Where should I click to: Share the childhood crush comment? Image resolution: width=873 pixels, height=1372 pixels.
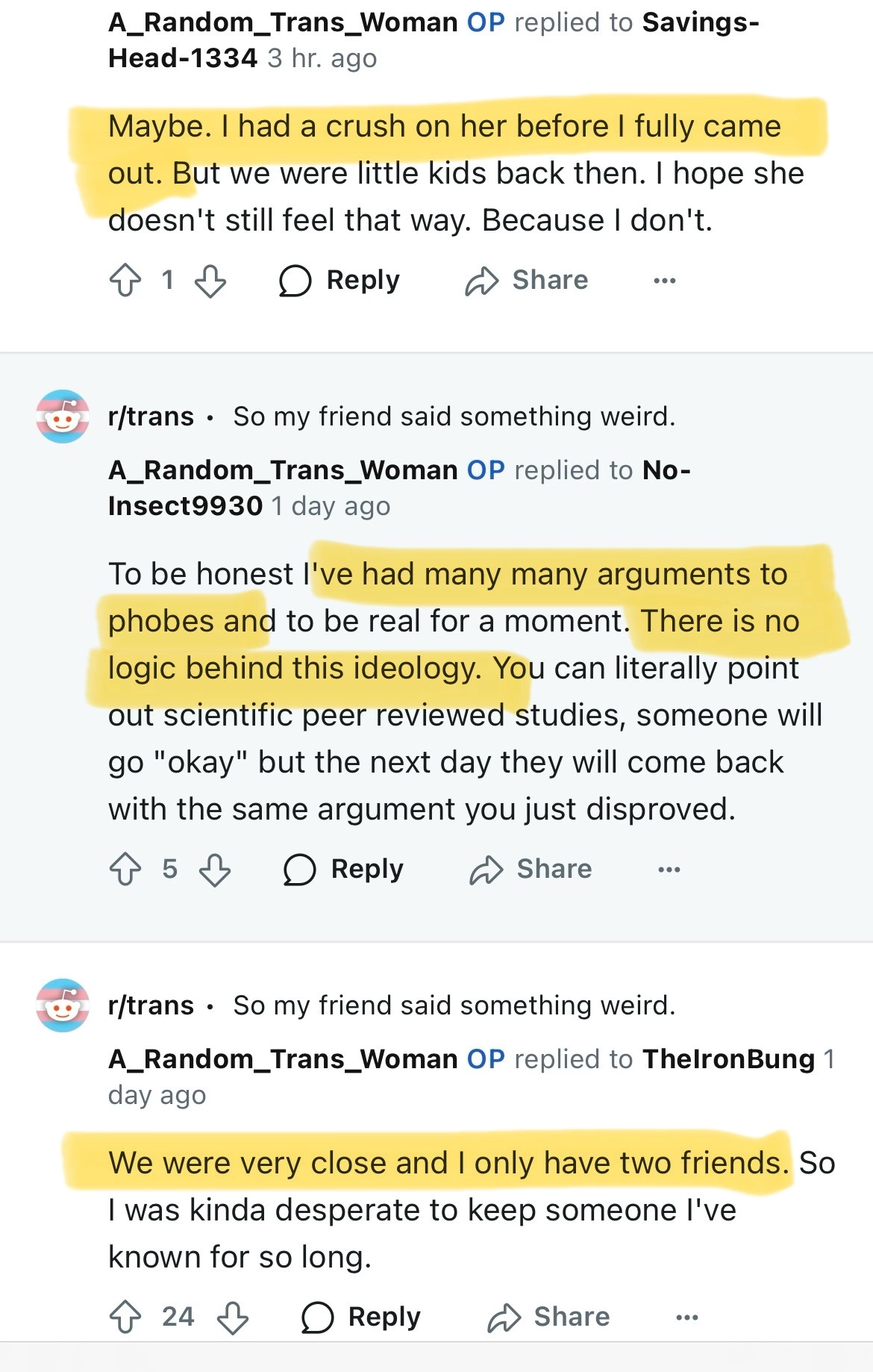tap(527, 281)
